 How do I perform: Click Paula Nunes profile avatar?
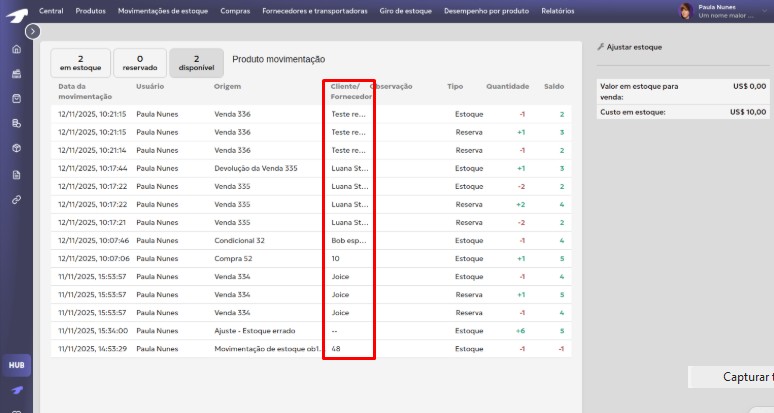click(687, 11)
